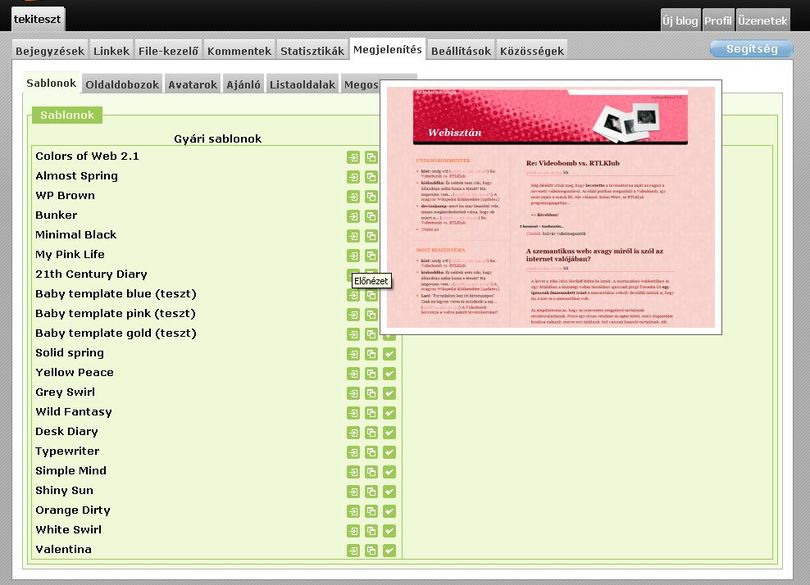The height and width of the screenshot is (585, 810).
Task: Click the checkmark for Shiny Sun template
Action: [x=390, y=491]
